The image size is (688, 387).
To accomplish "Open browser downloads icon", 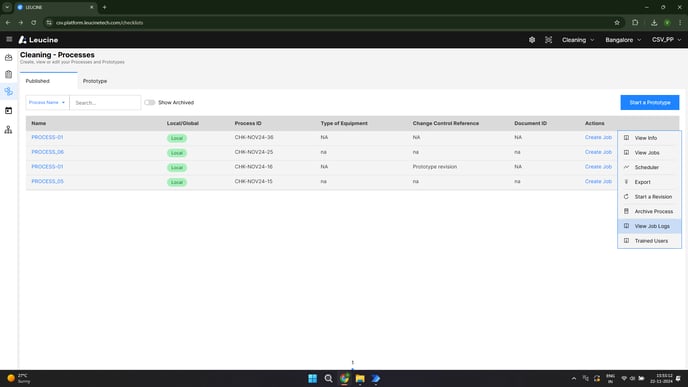I will tap(654, 22).
